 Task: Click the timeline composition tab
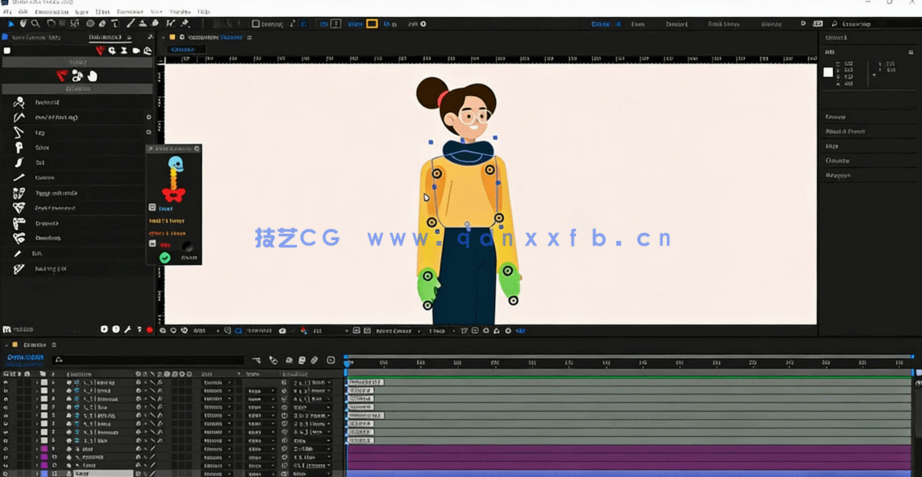(35, 345)
